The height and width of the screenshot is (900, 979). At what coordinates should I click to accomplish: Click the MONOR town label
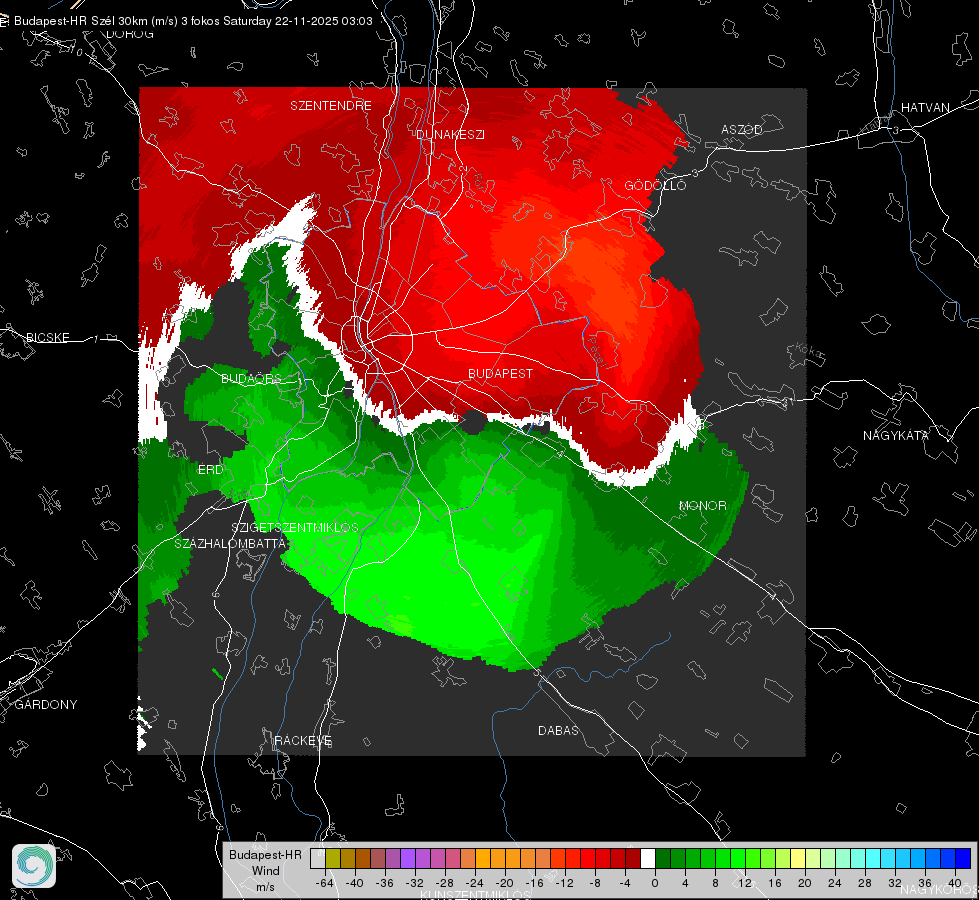(702, 505)
